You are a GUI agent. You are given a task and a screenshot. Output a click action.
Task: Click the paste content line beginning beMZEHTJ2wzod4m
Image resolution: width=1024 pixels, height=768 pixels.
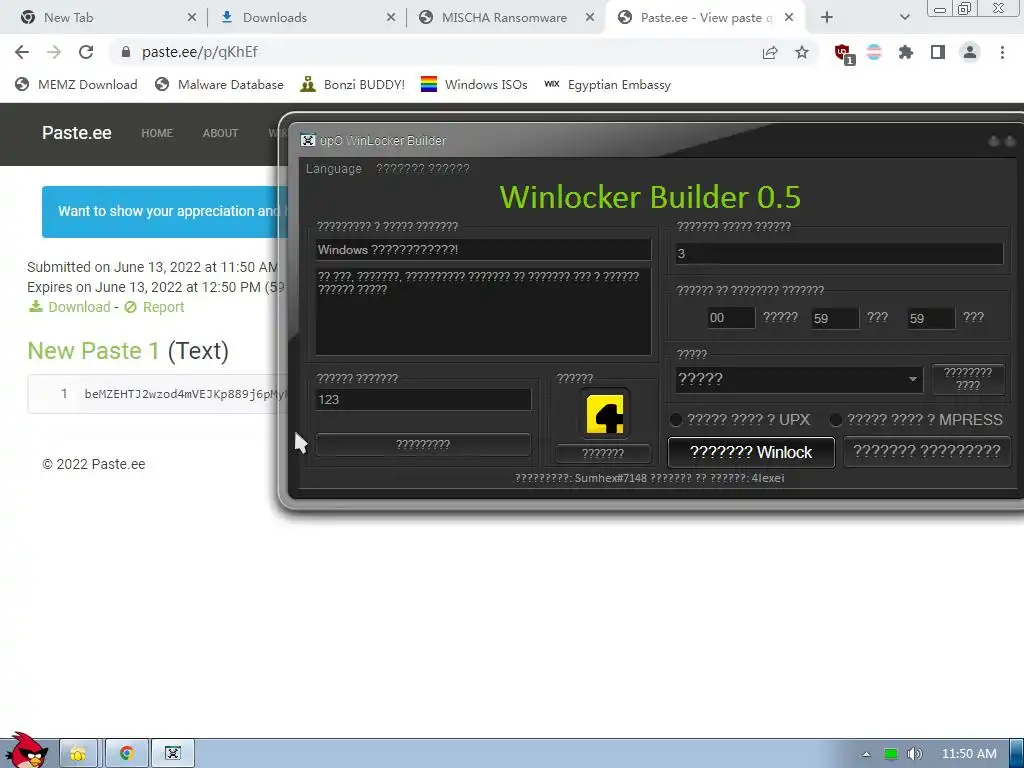[x=185, y=394]
